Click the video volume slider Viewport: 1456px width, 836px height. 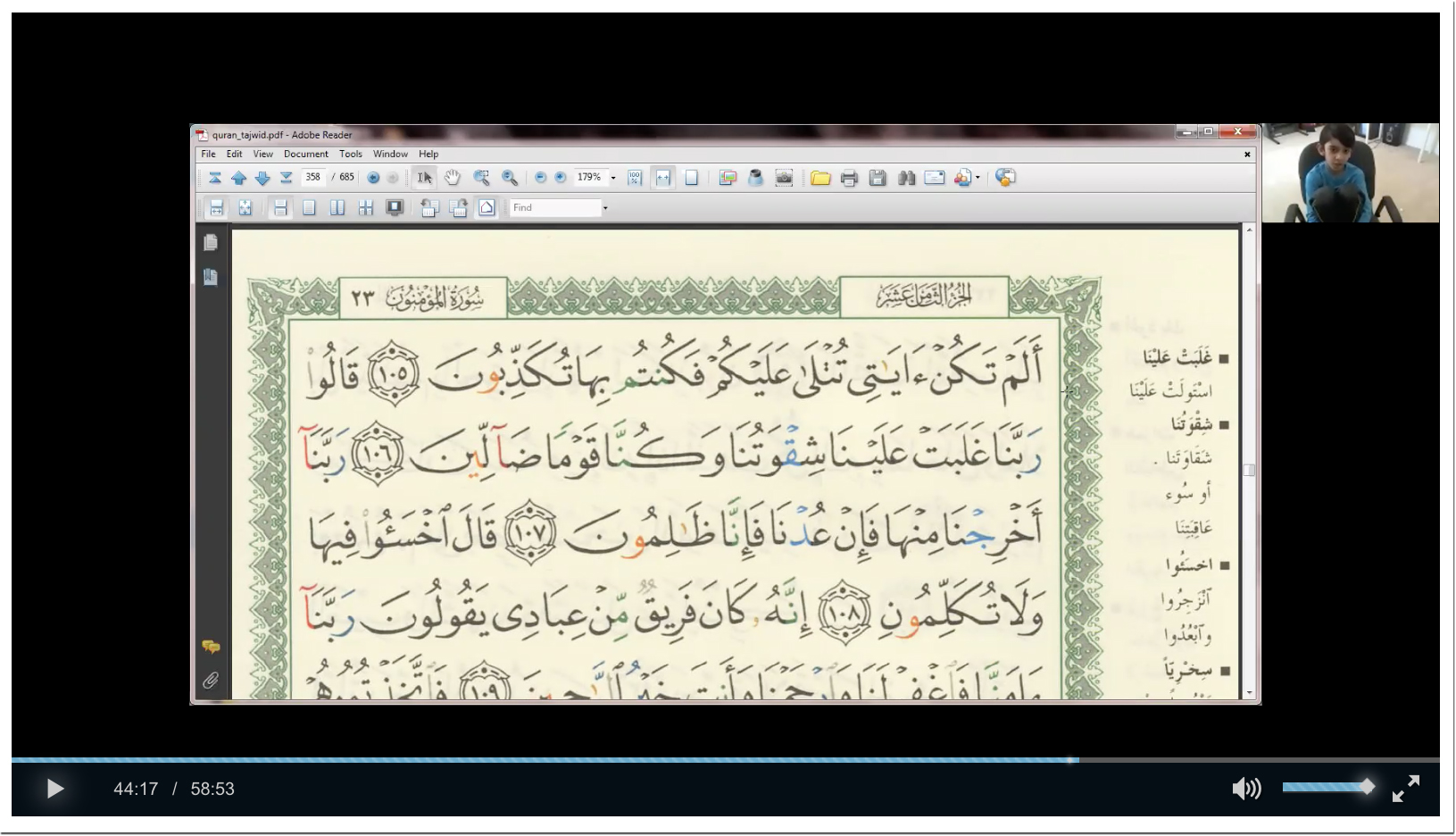point(1327,787)
